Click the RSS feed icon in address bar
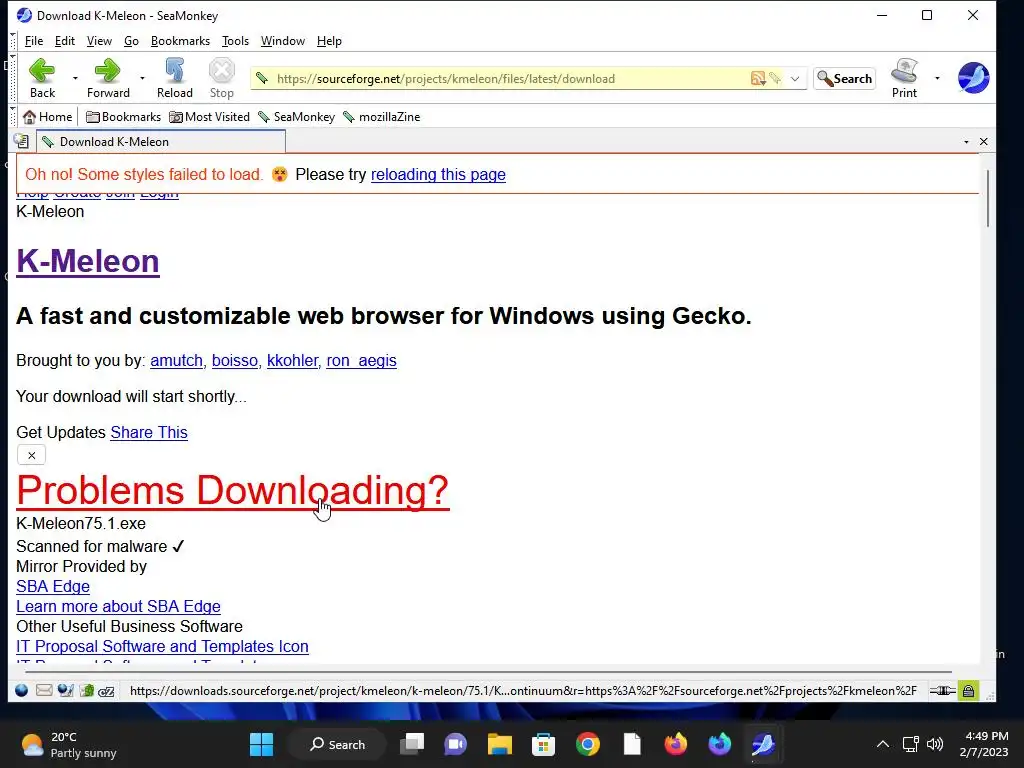 pyautogui.click(x=758, y=78)
